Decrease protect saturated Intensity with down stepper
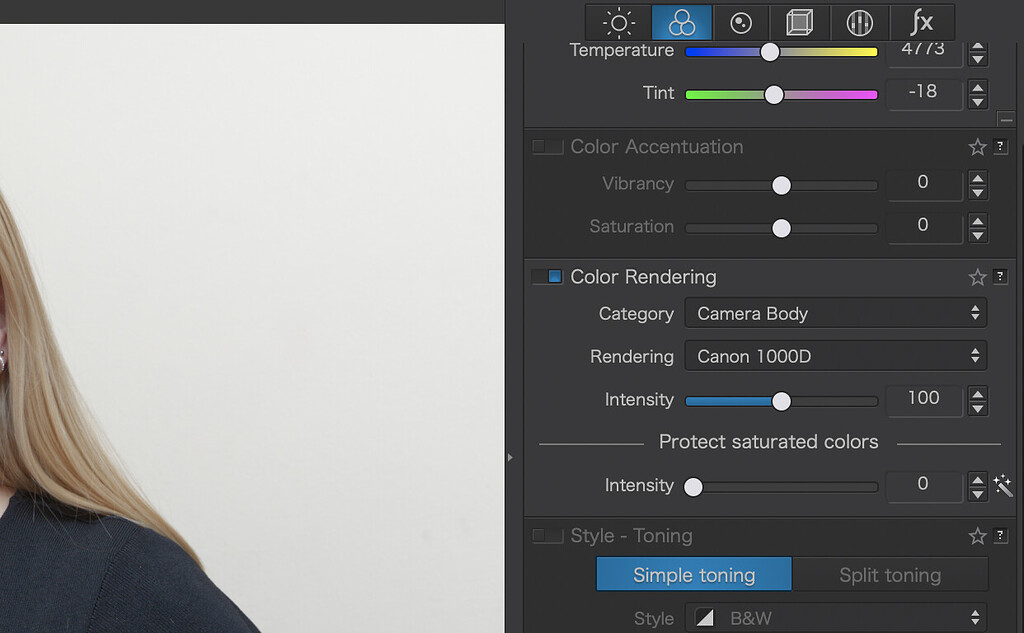 [978, 494]
